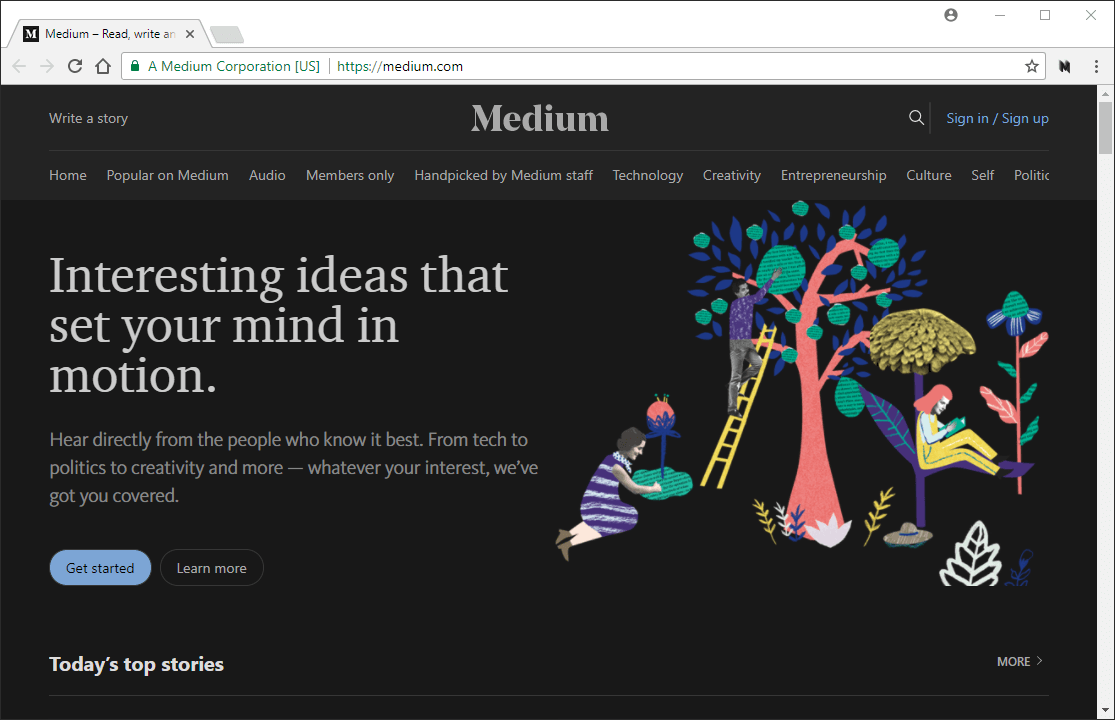1115x720 pixels.
Task: Click the Medium logo wordmark
Action: [539, 118]
